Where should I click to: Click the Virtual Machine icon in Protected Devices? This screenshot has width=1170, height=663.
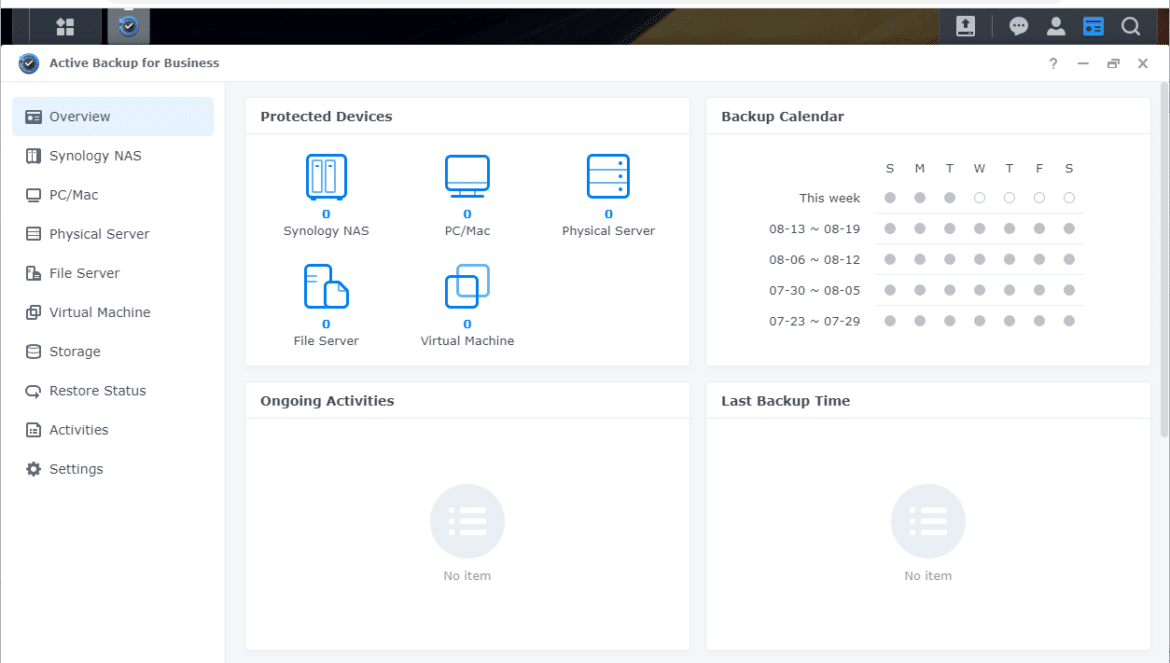click(x=467, y=286)
